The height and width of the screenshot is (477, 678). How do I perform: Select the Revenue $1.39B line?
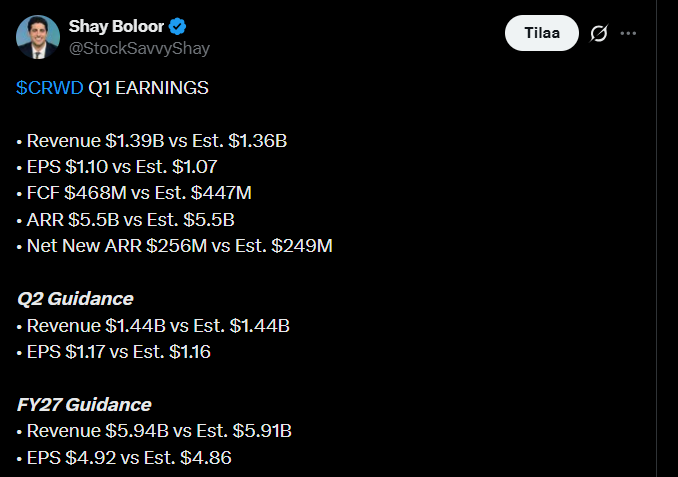pyautogui.click(x=152, y=141)
